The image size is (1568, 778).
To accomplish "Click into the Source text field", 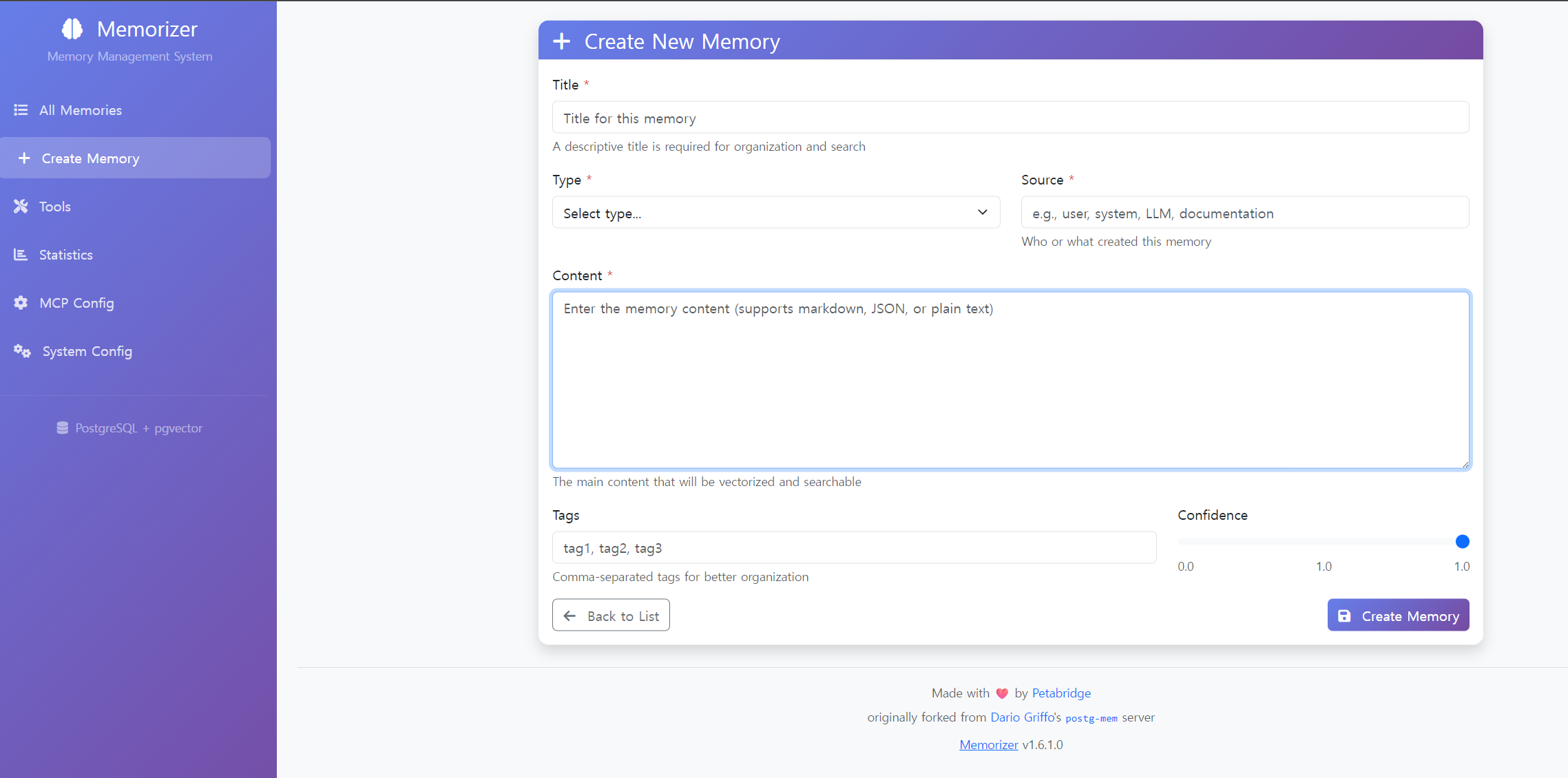I will point(1244,213).
